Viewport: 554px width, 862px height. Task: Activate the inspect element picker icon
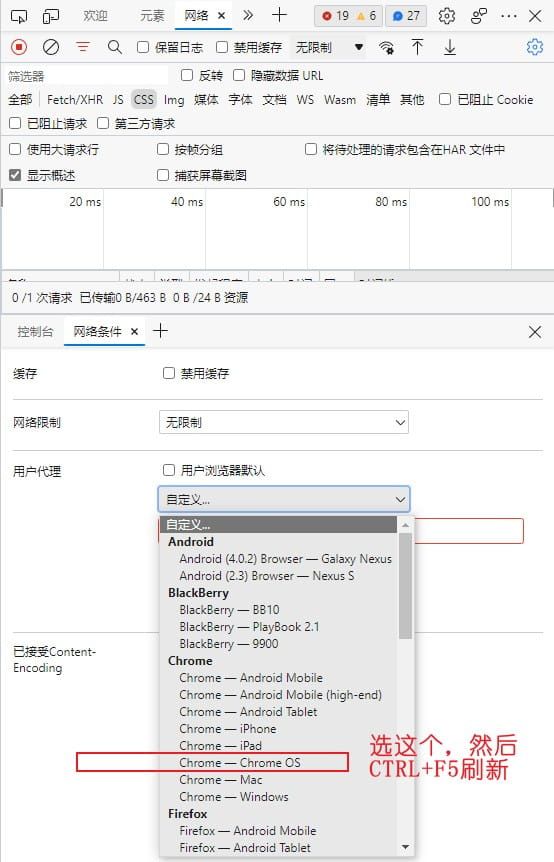point(19,16)
